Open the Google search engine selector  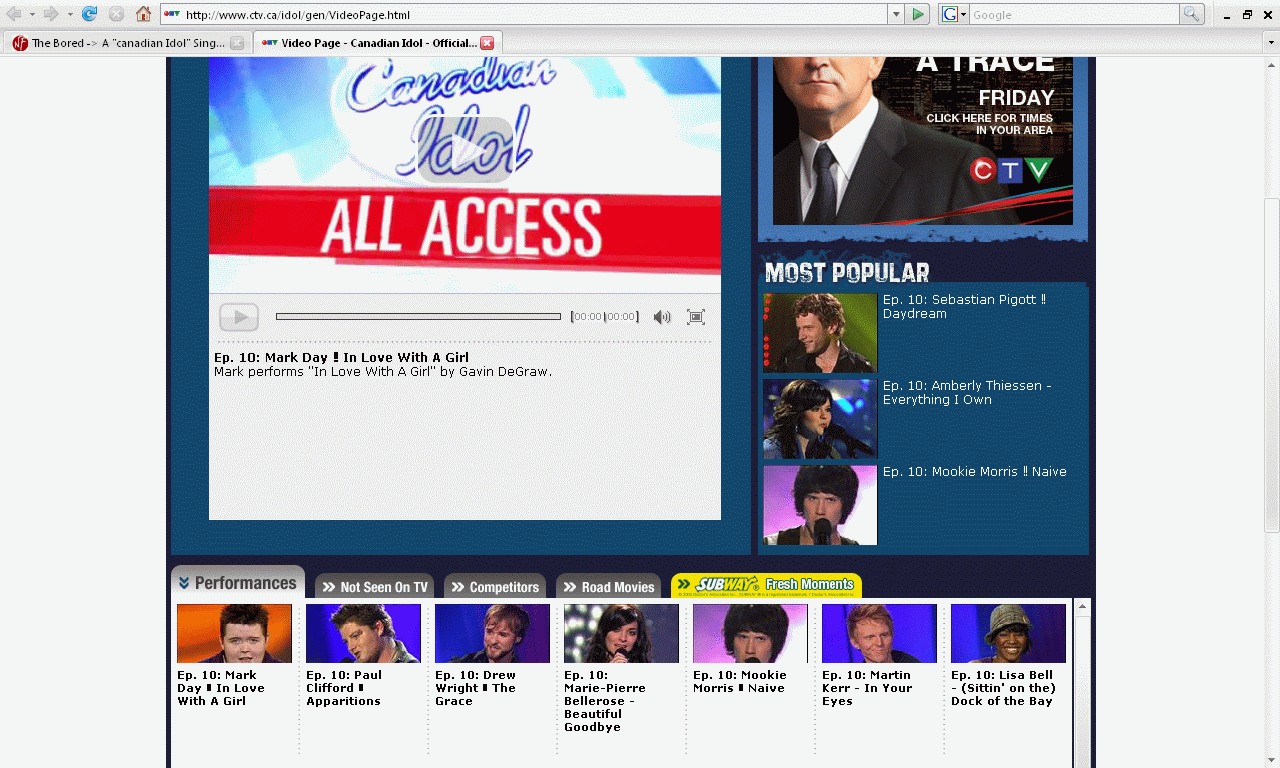[954, 14]
